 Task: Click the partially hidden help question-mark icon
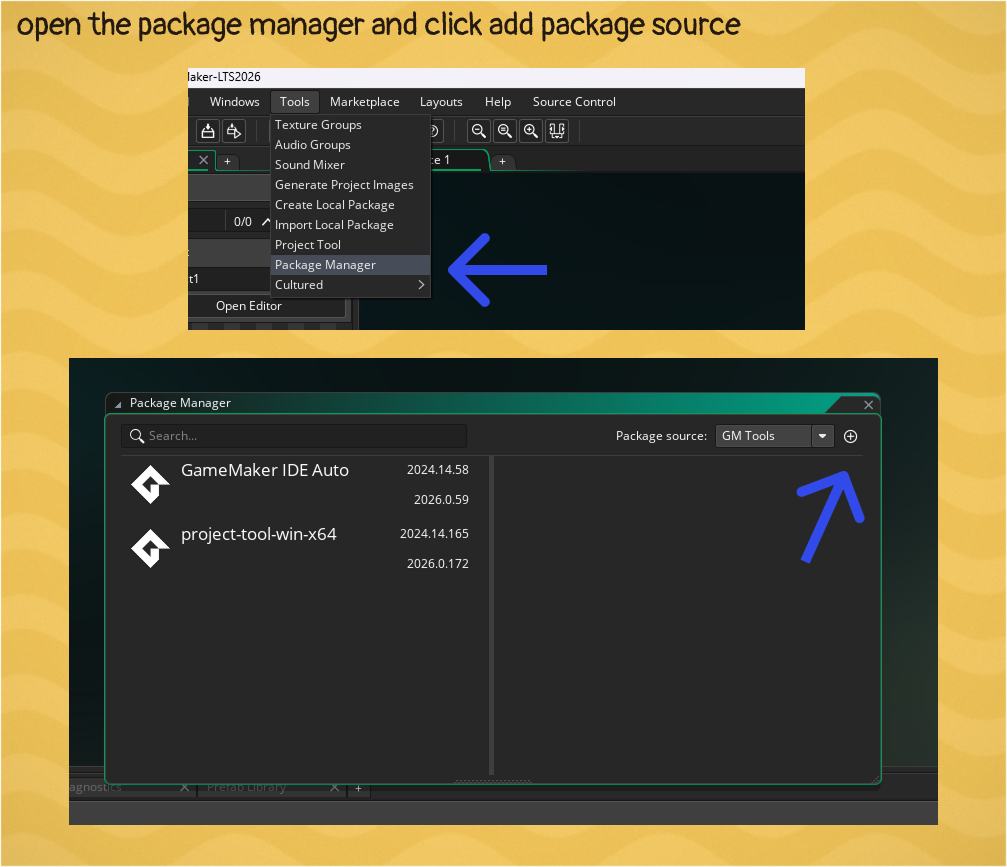[x=435, y=131]
